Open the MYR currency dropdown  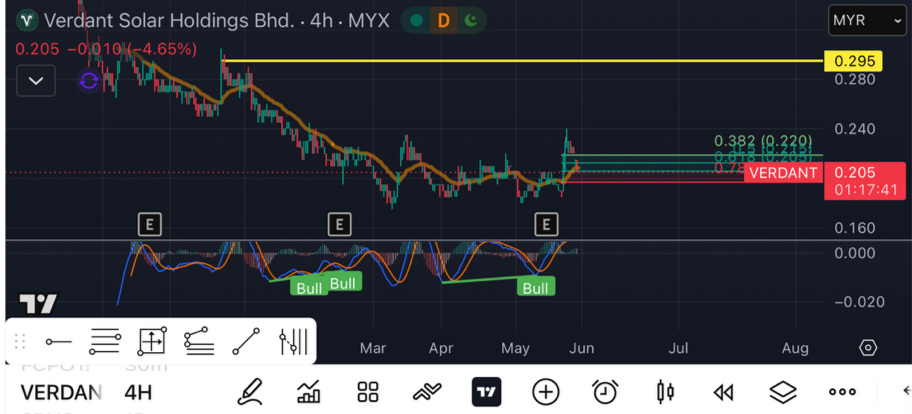coord(867,20)
